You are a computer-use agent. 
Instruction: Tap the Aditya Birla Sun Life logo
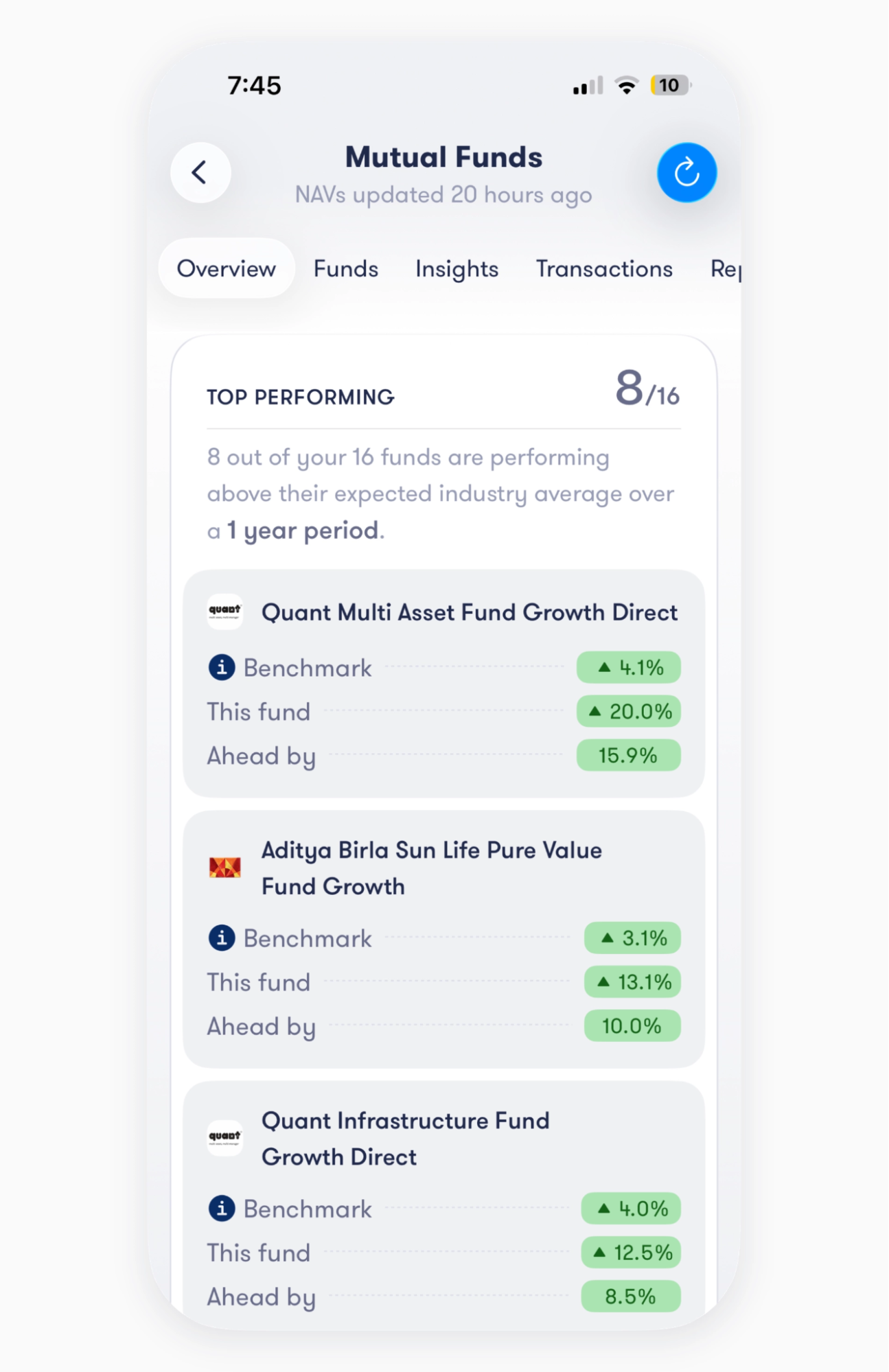point(224,868)
